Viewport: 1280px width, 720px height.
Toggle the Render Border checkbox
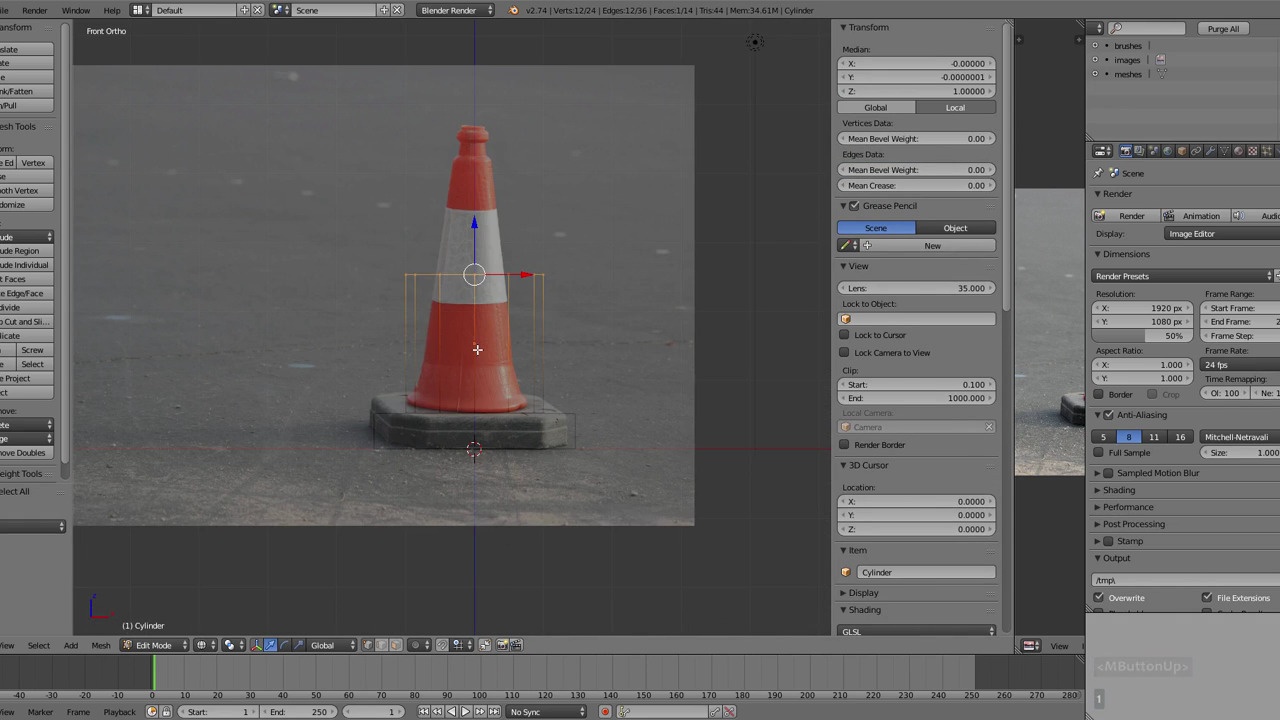[845, 445]
